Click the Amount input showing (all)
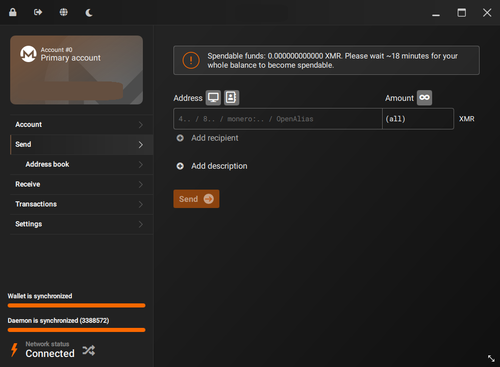The width and height of the screenshot is (500, 367). pyautogui.click(x=418, y=119)
